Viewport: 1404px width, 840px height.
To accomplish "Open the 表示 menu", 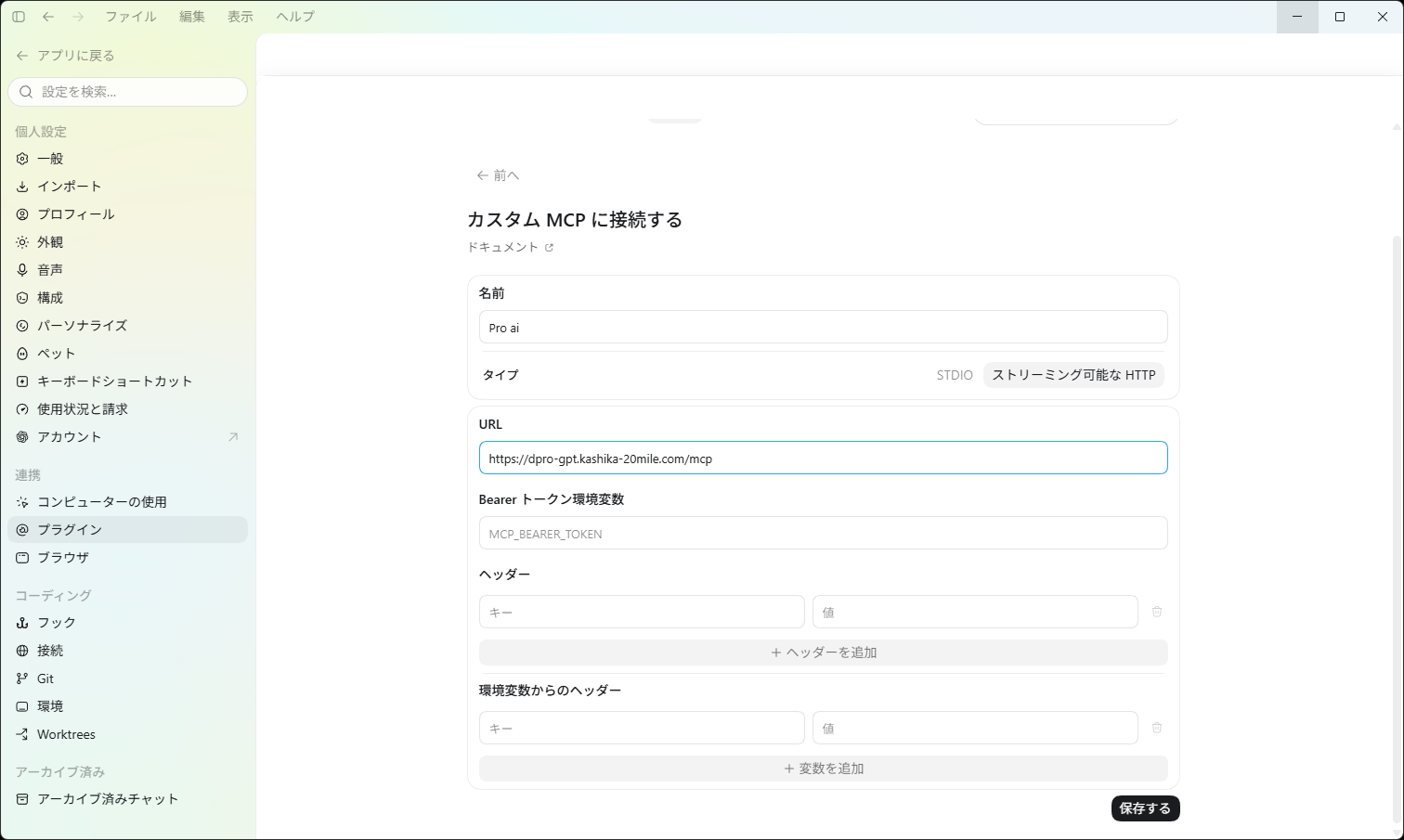I will [x=240, y=17].
